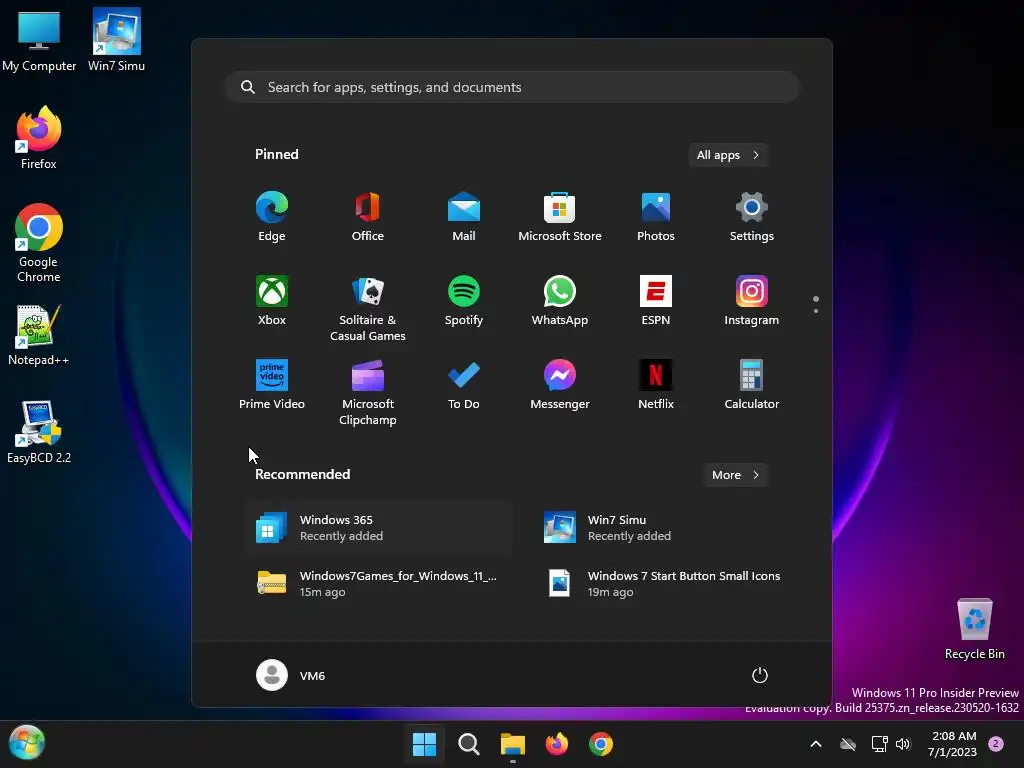Launch Netflix
This screenshot has height=768, width=1024.
click(656, 385)
